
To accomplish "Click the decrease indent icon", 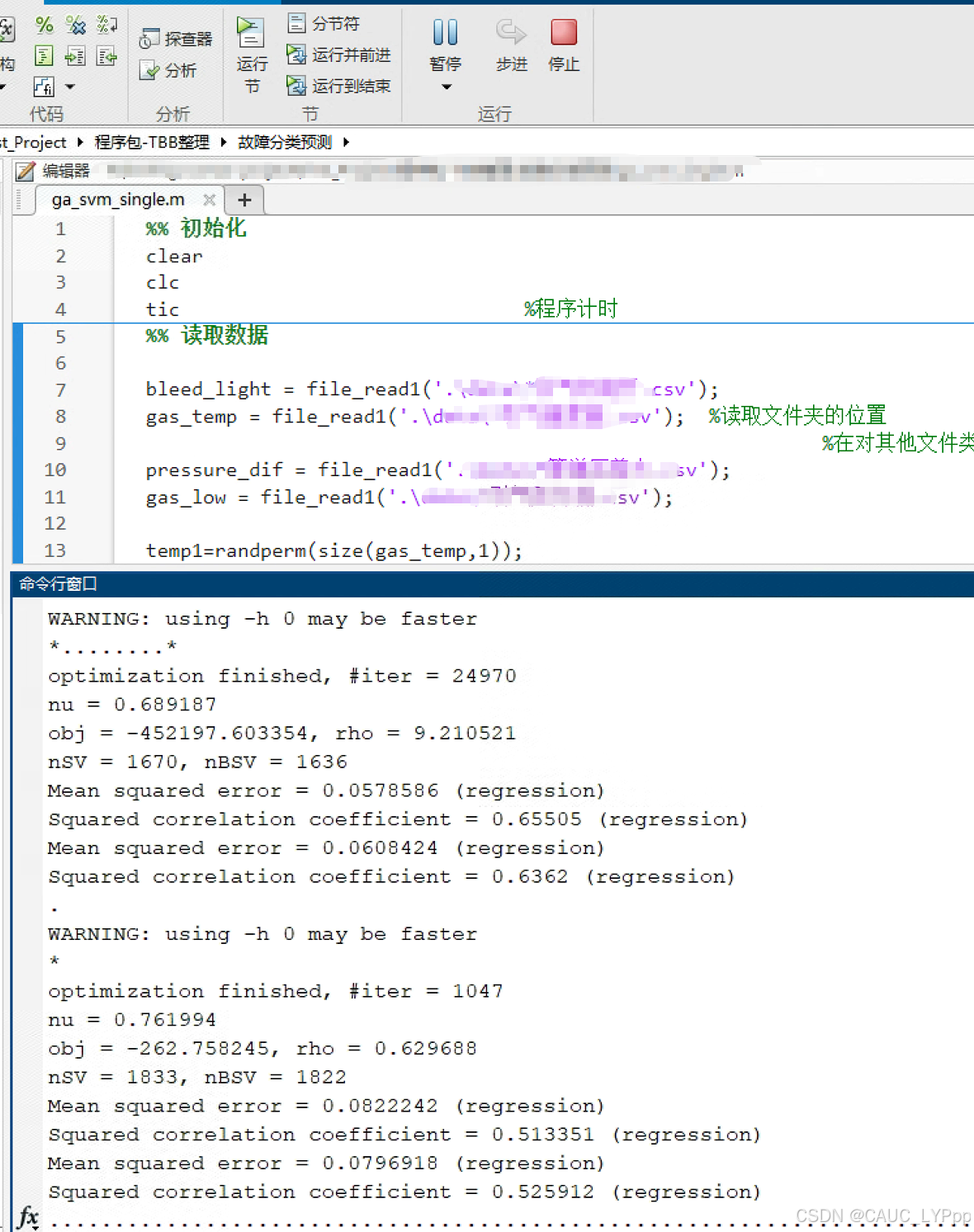I will pyautogui.click(x=107, y=56).
